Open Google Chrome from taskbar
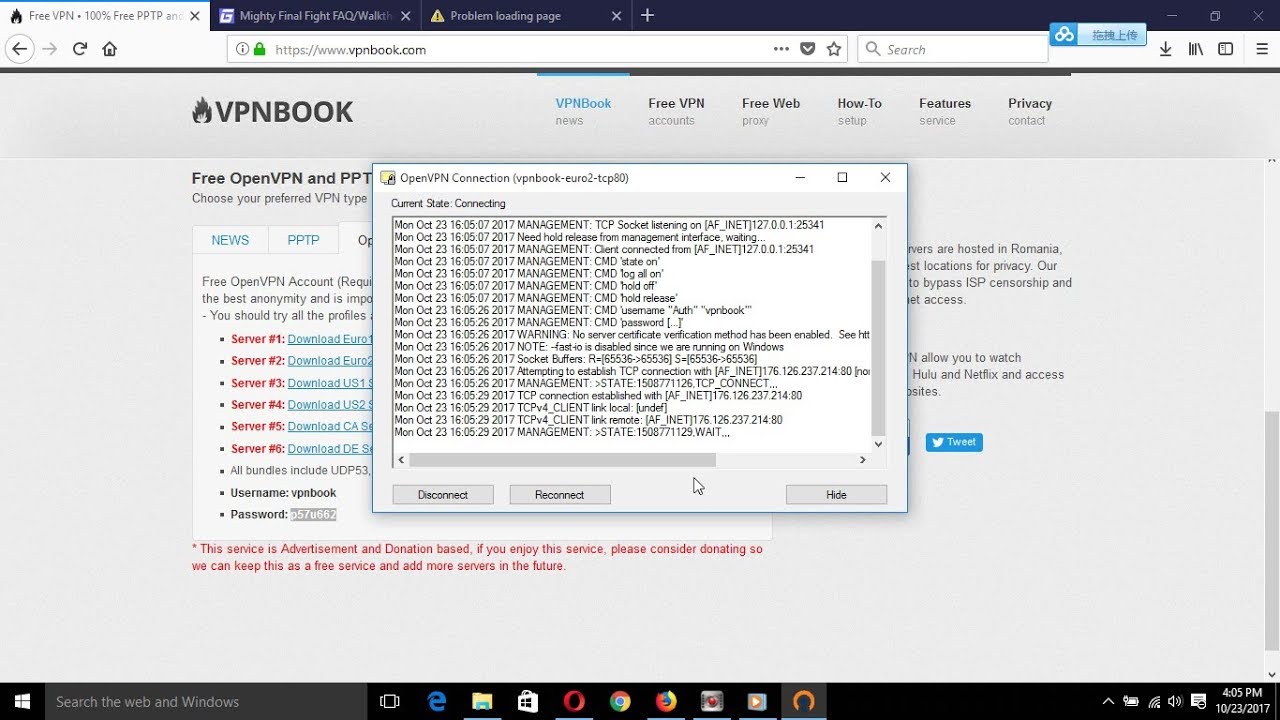This screenshot has height=720, width=1280. pos(620,701)
